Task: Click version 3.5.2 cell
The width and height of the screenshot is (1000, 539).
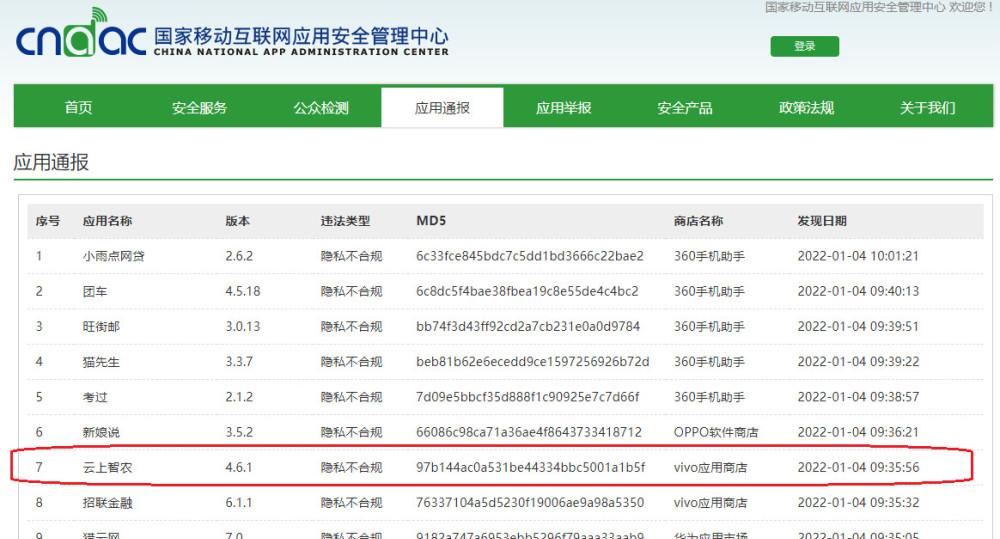Action: click(239, 432)
